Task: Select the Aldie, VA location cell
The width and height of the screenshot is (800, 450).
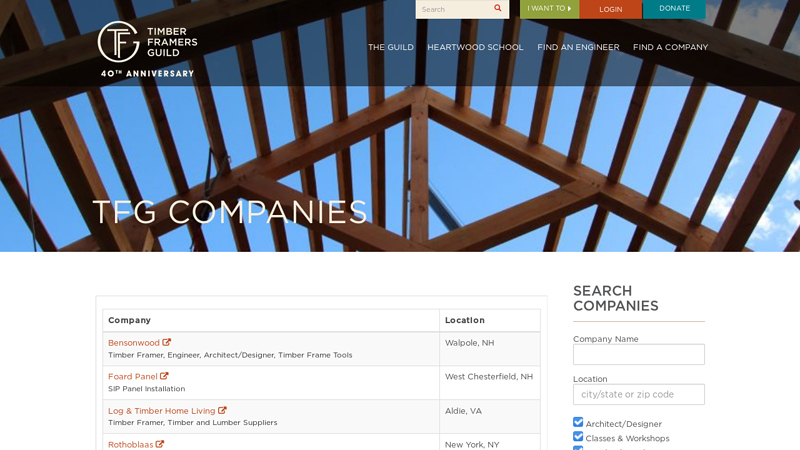Action: (490, 416)
